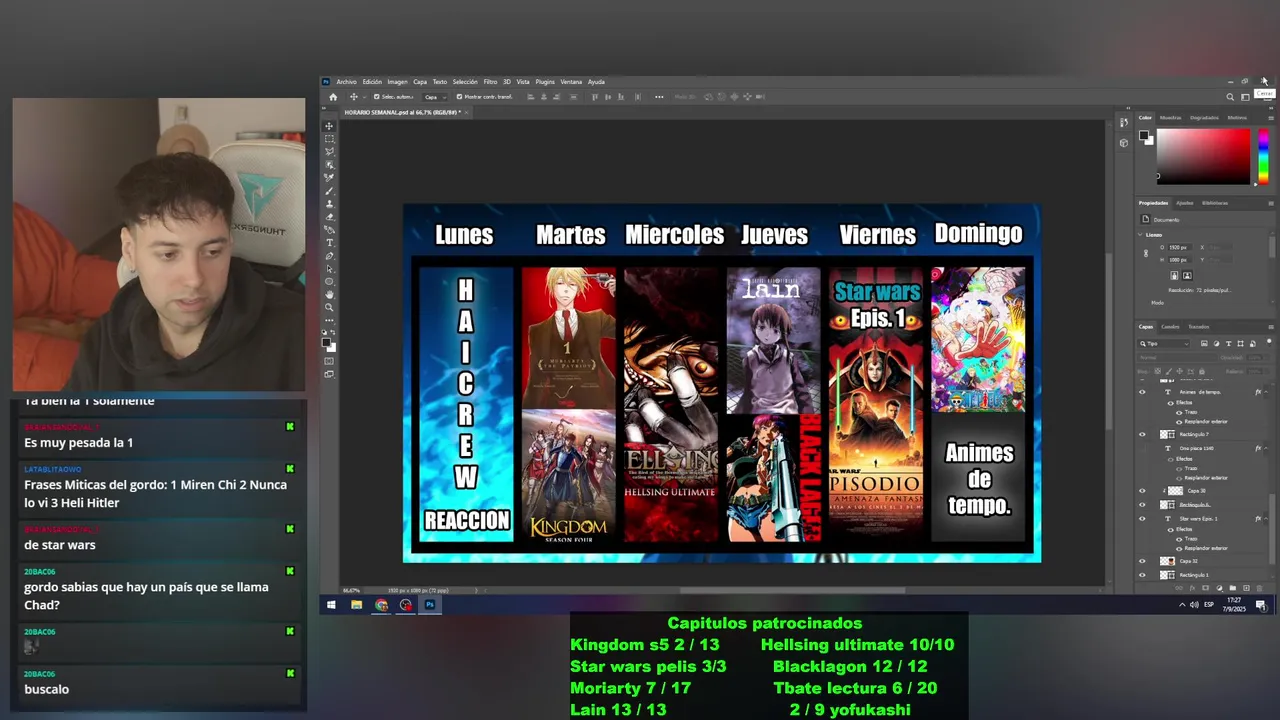Select the Brush tool
The height and width of the screenshot is (720, 1280).
click(330, 189)
